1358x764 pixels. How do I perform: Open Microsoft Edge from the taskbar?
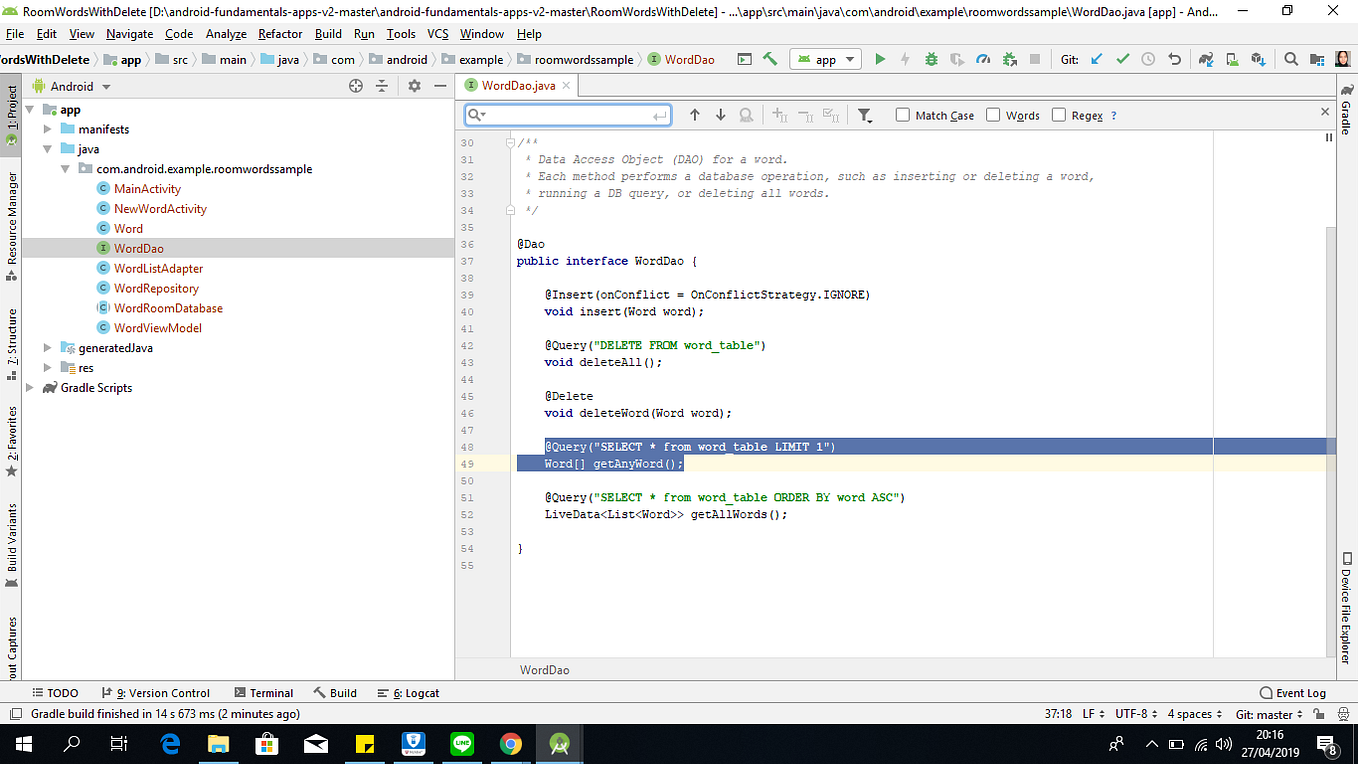click(170, 744)
